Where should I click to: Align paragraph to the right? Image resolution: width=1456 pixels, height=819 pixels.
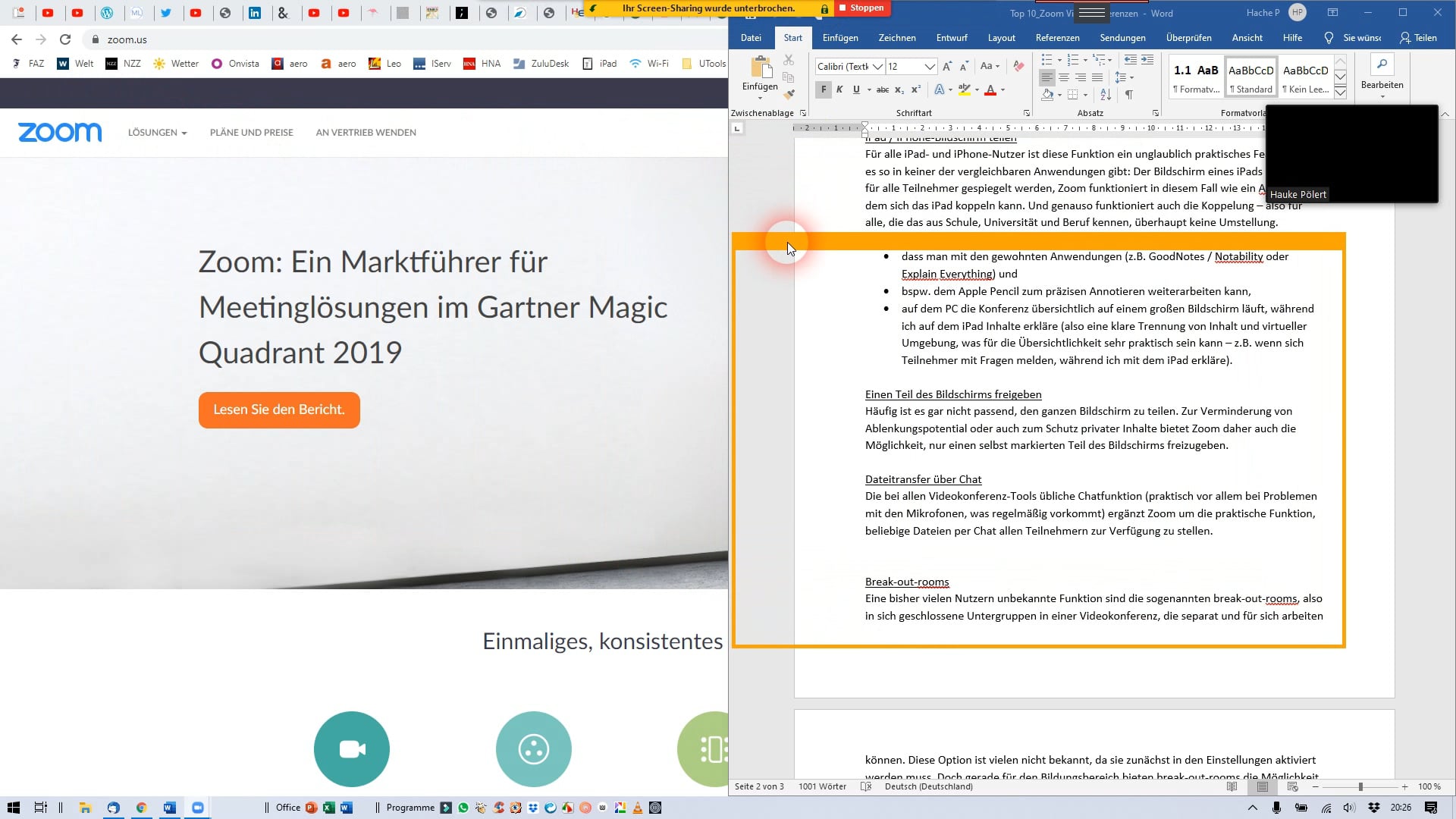click(x=1081, y=77)
